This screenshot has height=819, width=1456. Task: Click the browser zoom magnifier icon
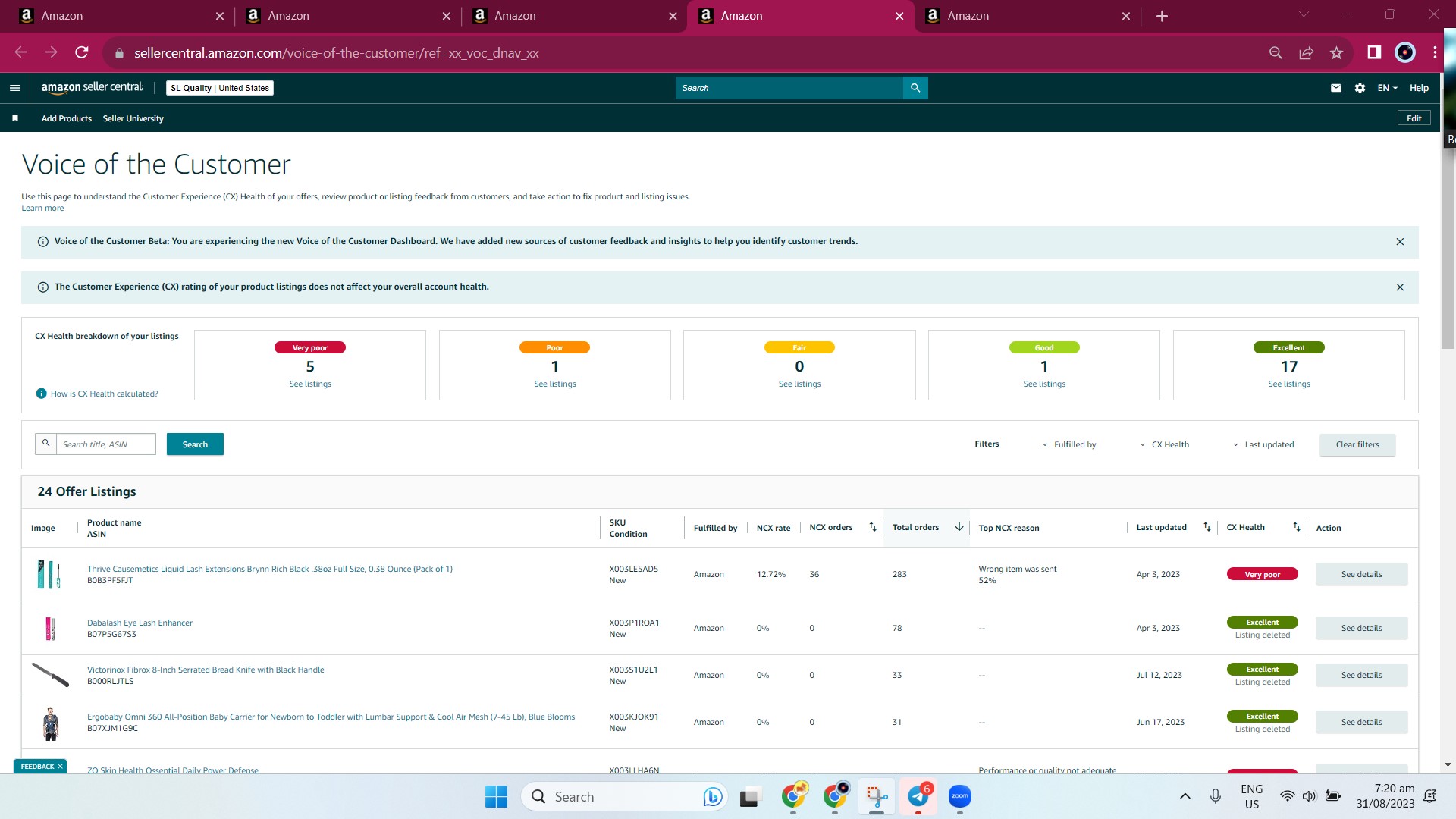tap(1276, 52)
